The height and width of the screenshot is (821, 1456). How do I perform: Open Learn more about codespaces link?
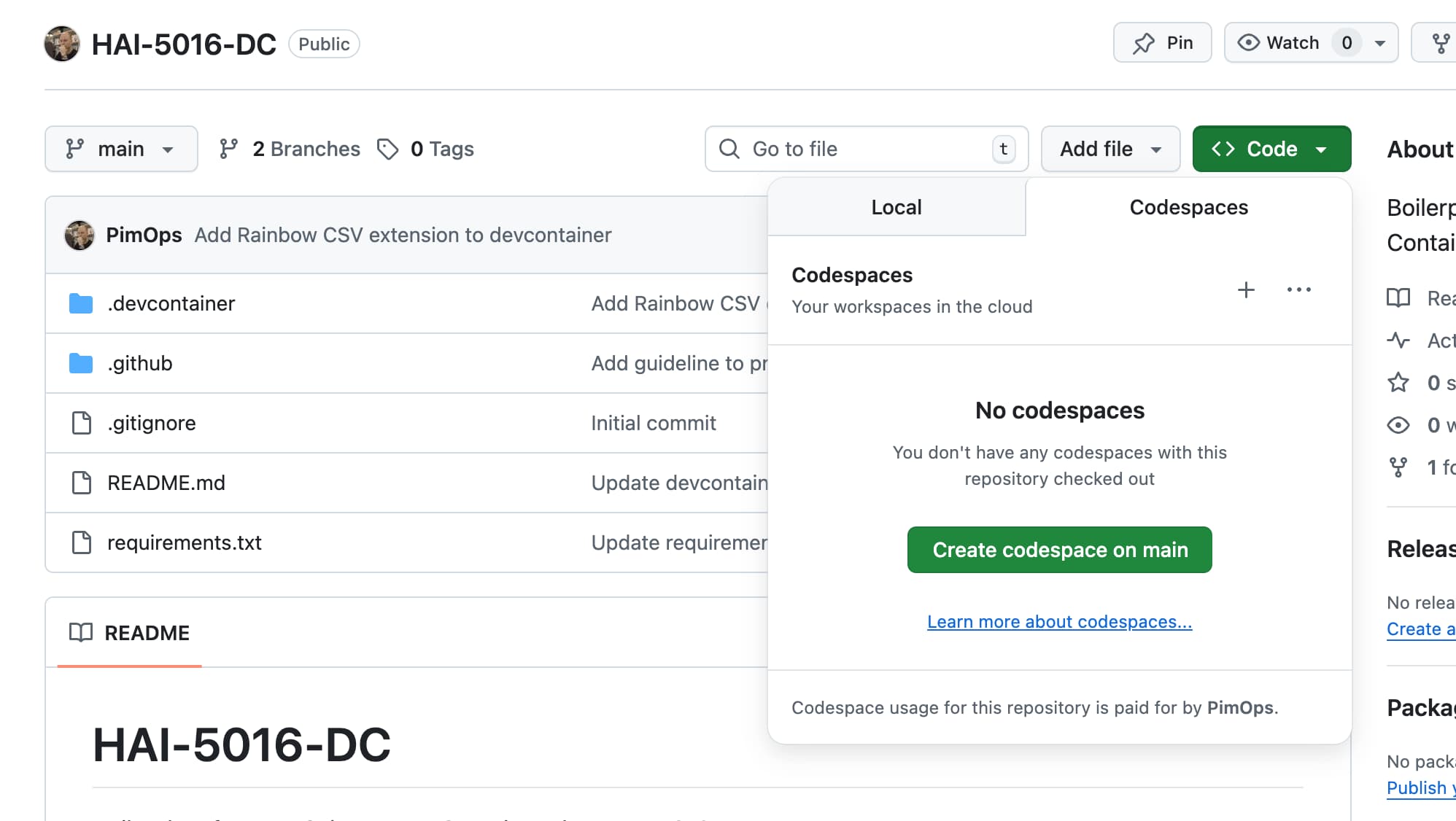pyautogui.click(x=1059, y=622)
